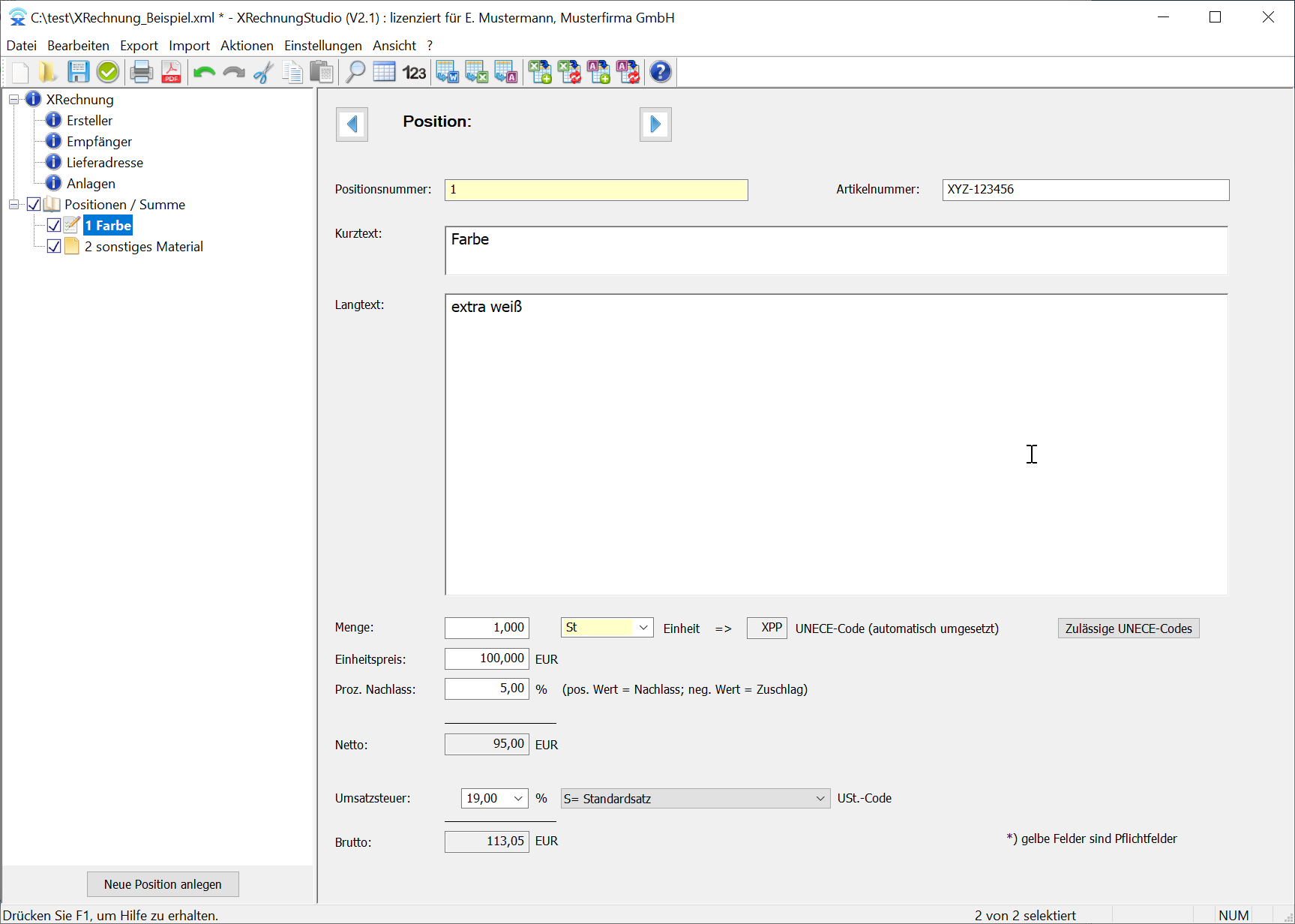Go to previous position with left arrow

click(352, 124)
